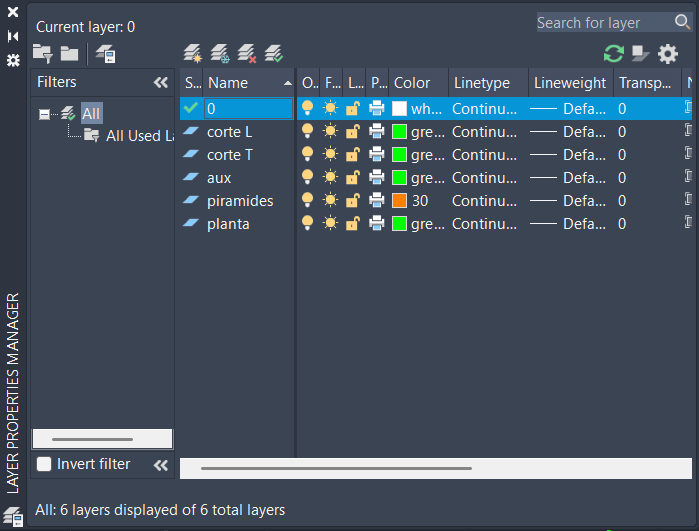Sort layers by the Name column header
699x531 pixels.
[240, 83]
